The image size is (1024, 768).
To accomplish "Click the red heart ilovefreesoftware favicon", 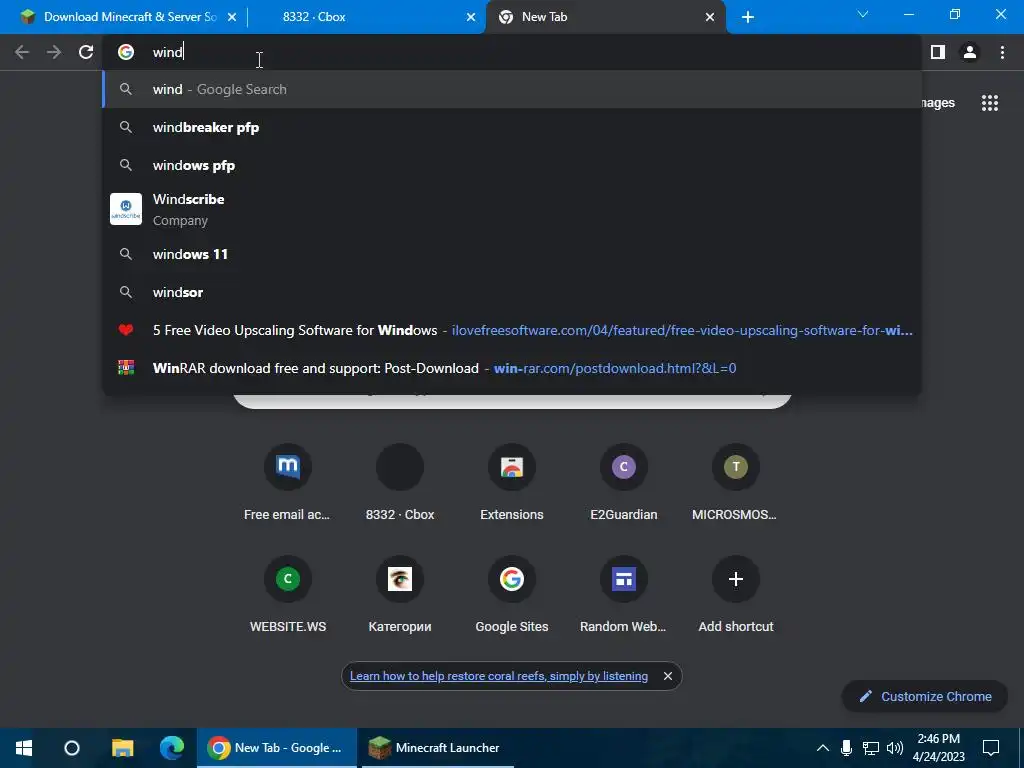I will [x=126, y=330].
